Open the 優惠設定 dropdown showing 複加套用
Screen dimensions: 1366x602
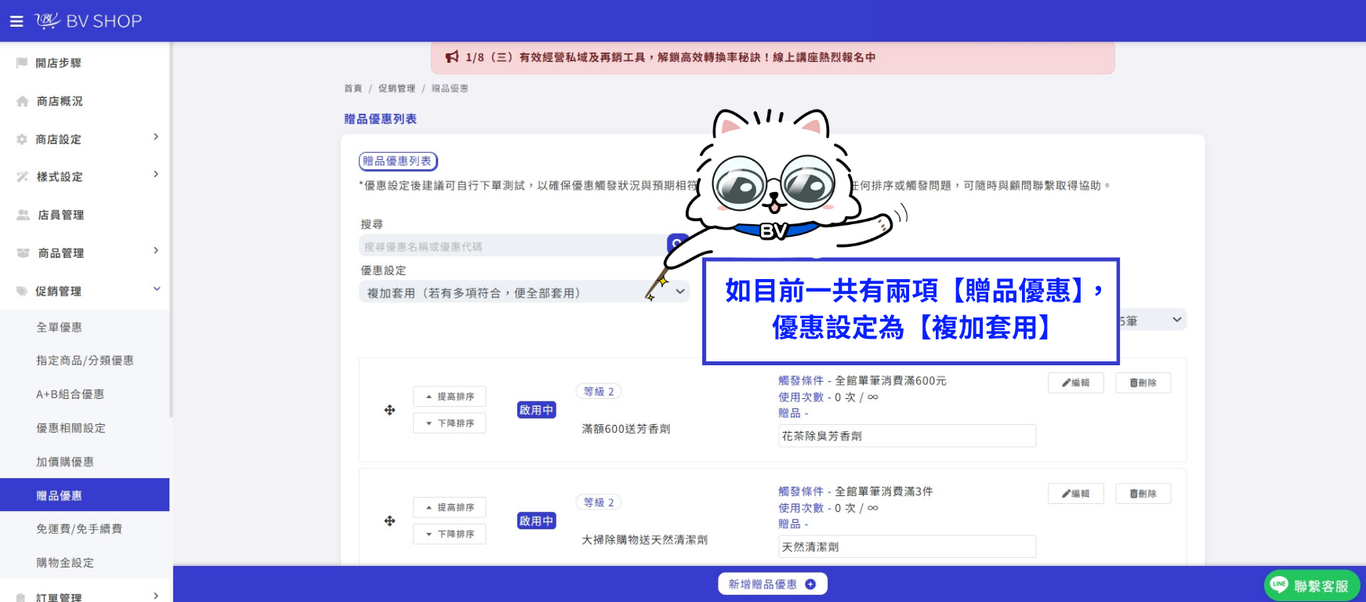[524, 292]
